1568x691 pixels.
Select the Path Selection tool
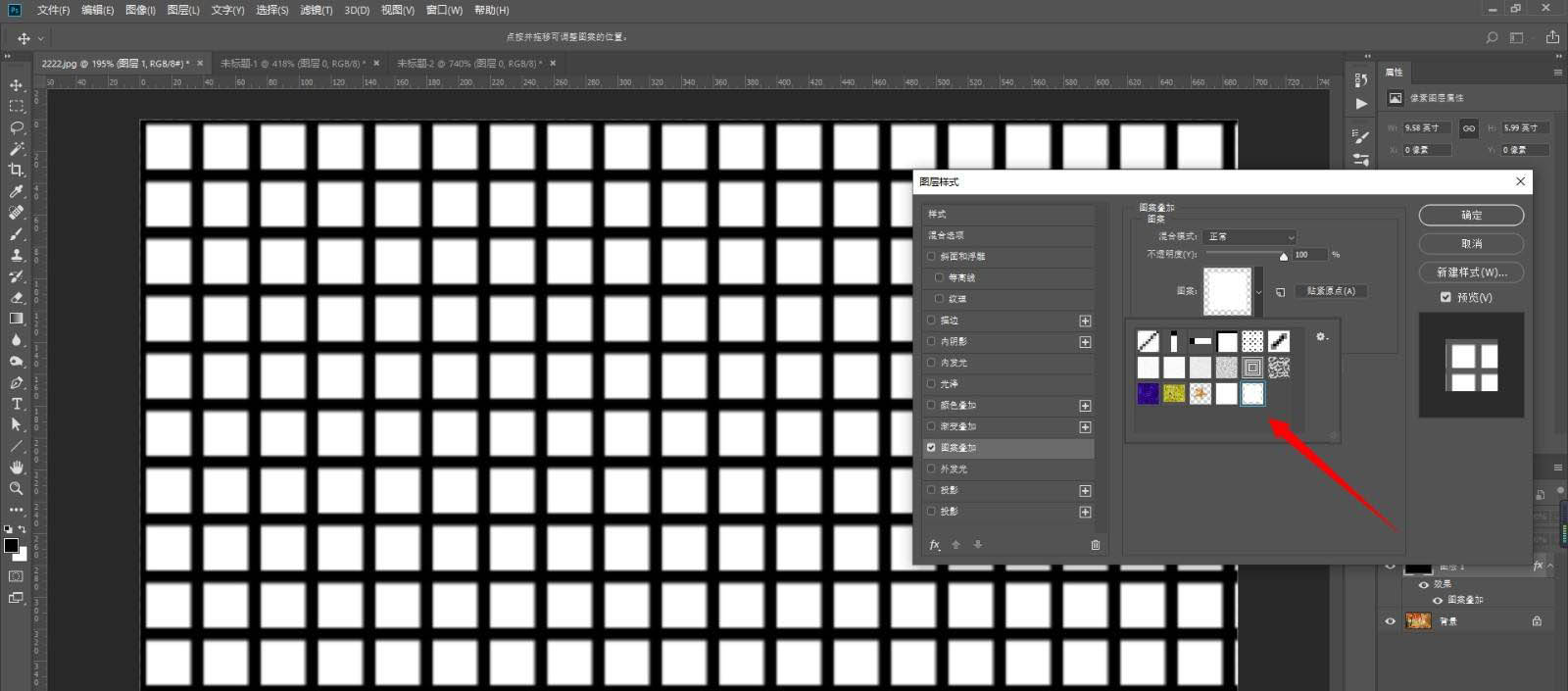16,424
